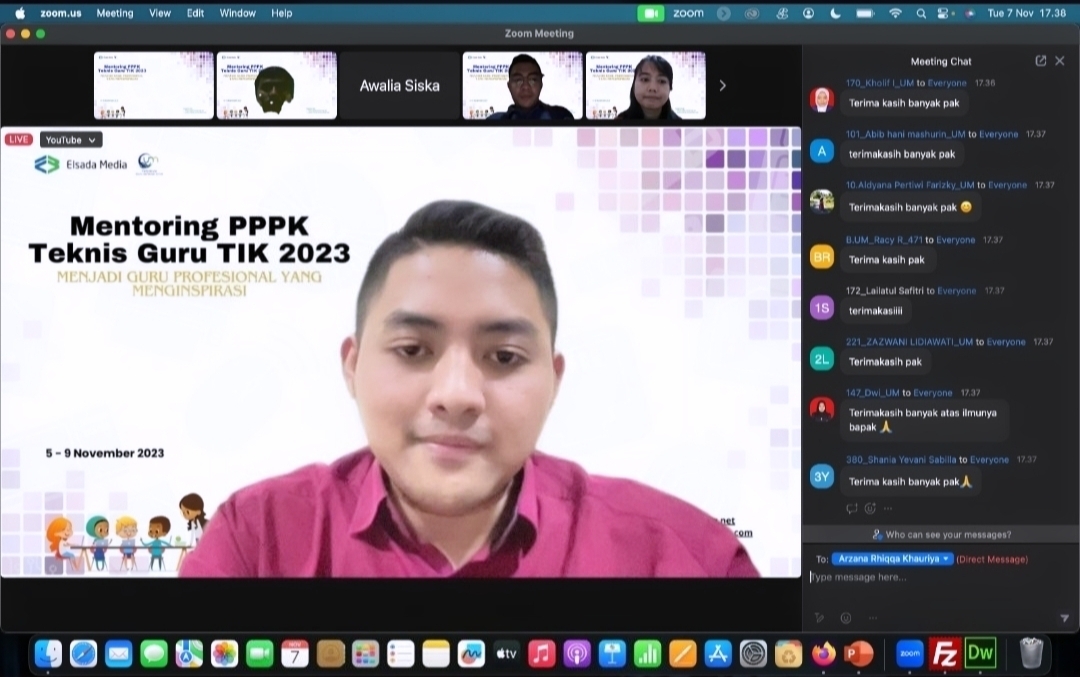1080x677 pixels.
Task: Click "Who can see your messages?" link
Action: pyautogui.click(x=947, y=534)
